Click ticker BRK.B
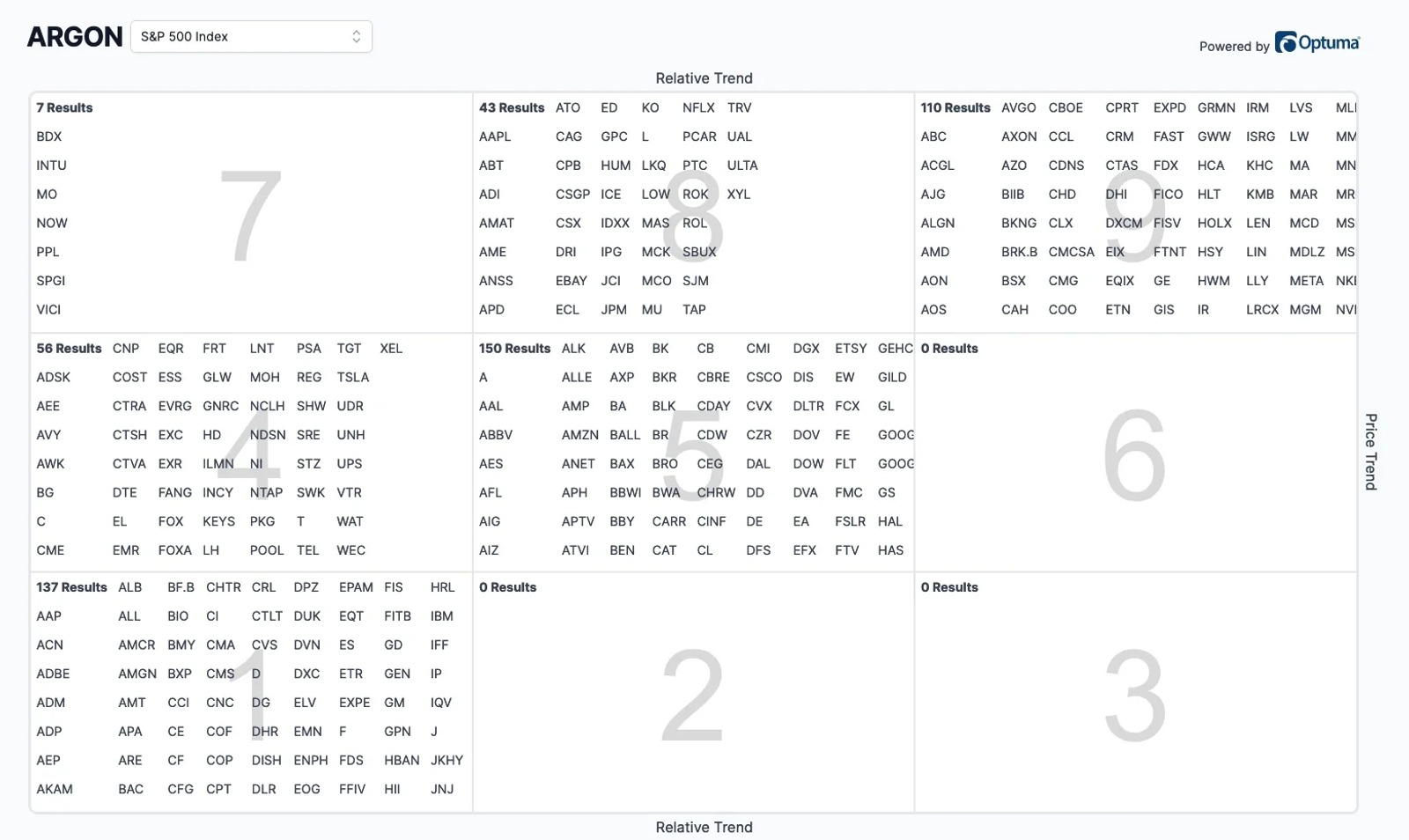Screen dimensions: 1409x840 coord(1019,252)
